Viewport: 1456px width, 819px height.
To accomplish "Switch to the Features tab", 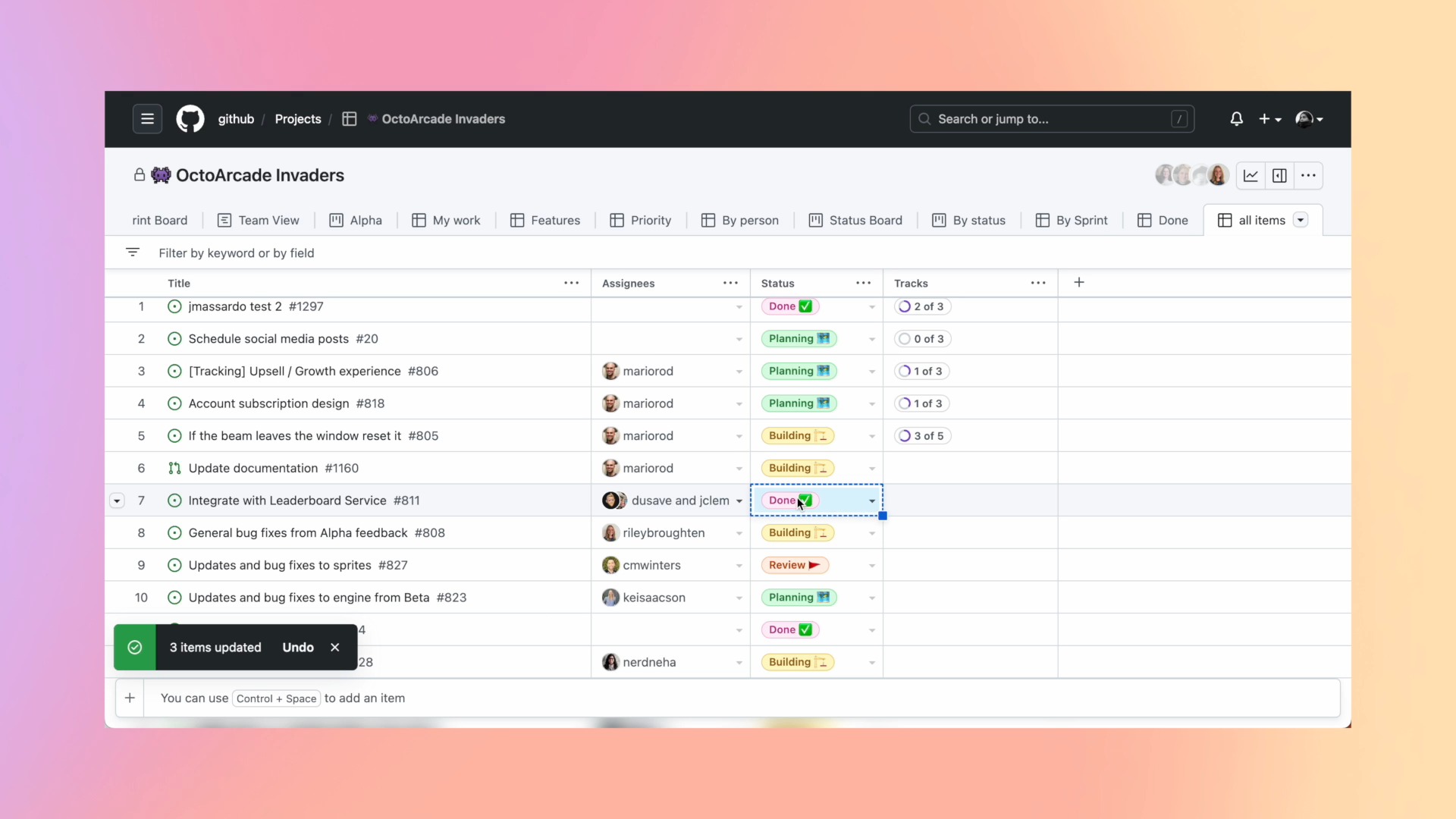I will (545, 220).
